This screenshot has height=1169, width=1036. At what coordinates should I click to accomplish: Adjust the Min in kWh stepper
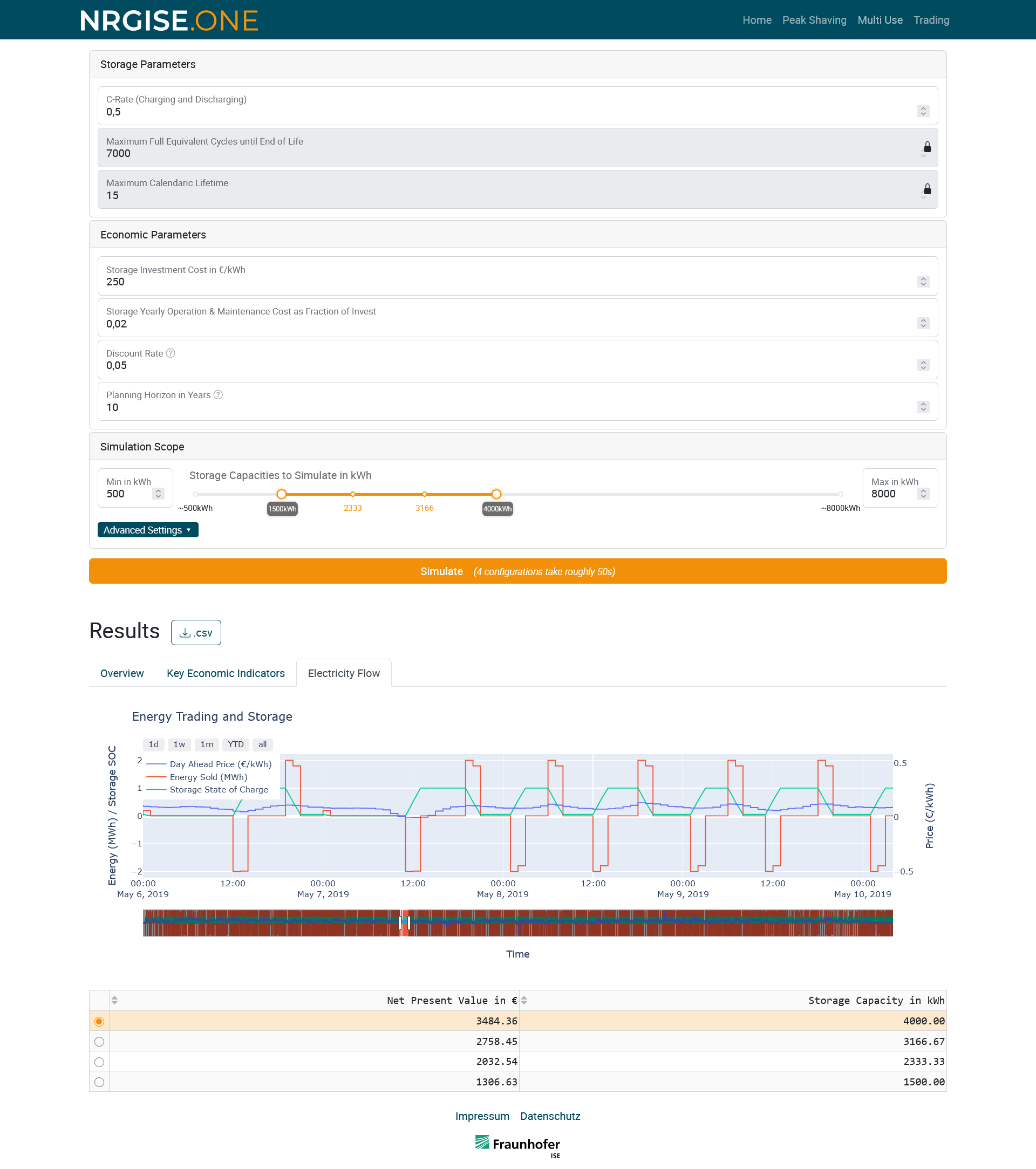(x=159, y=494)
